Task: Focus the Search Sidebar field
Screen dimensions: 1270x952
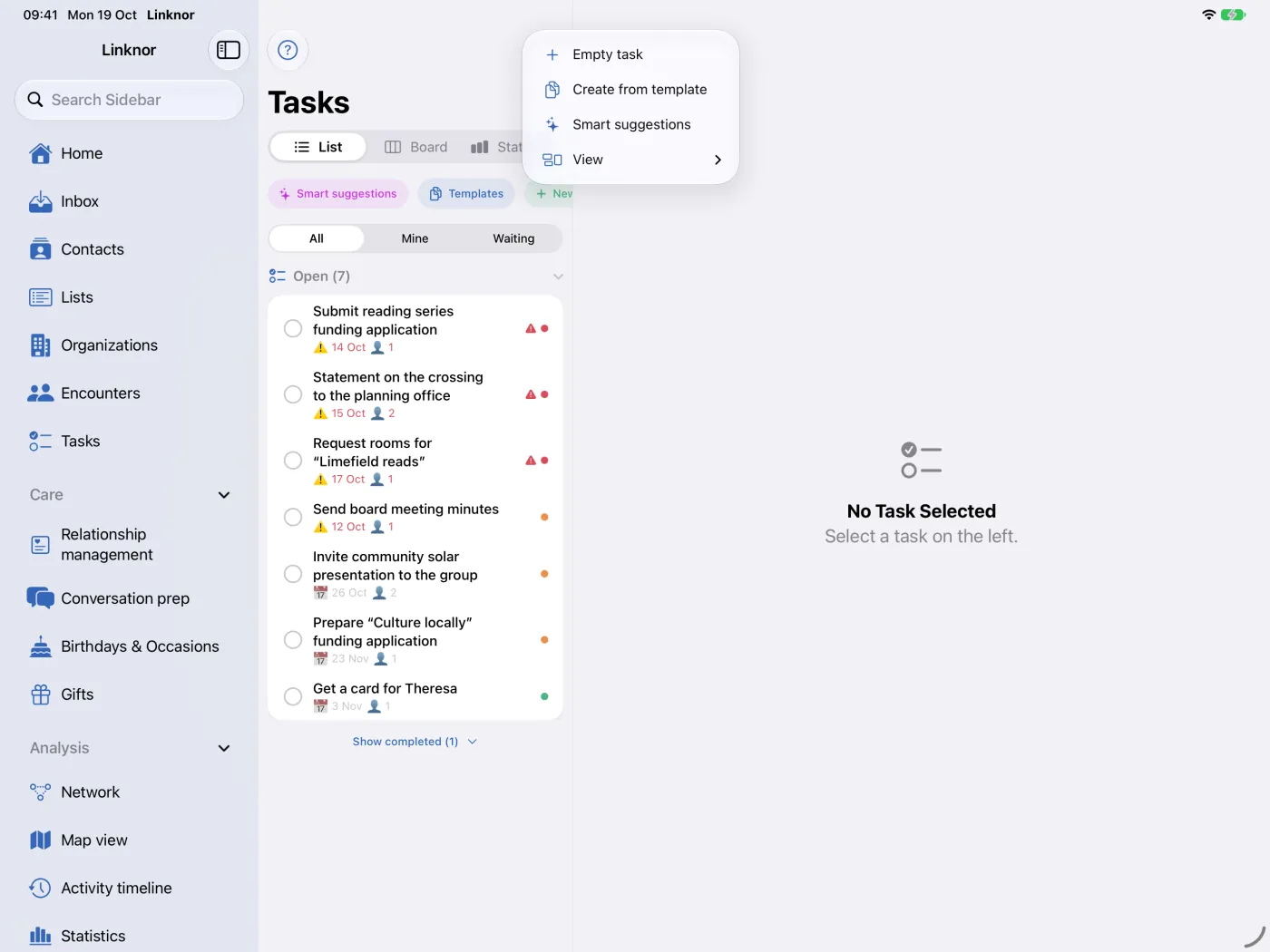Action: click(129, 100)
